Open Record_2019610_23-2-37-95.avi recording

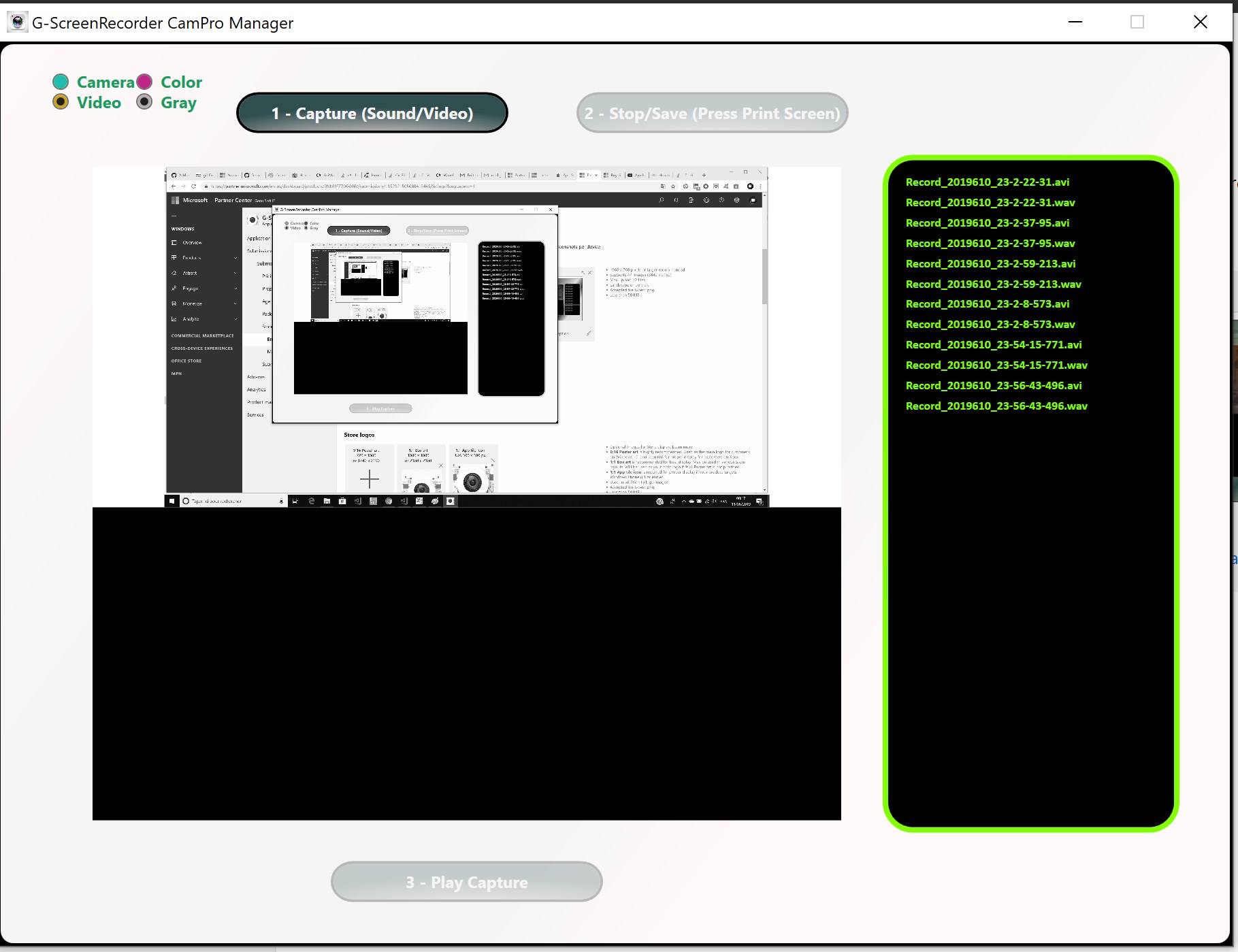click(x=988, y=223)
